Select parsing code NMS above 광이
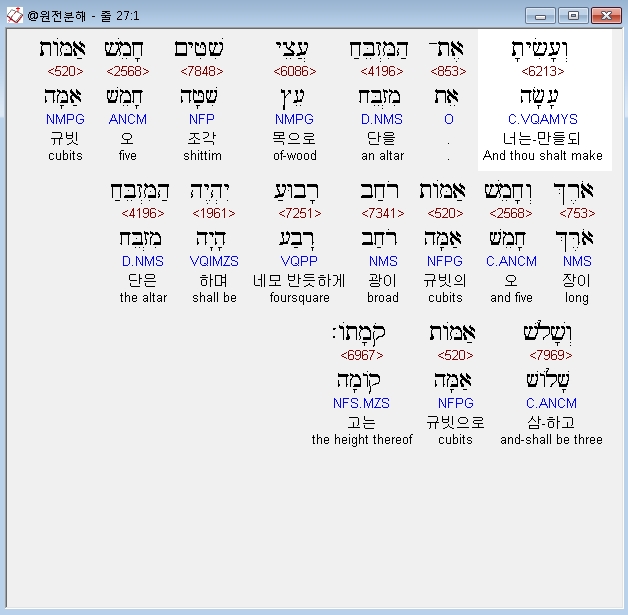Screen dimensions: 628x615 383,261
